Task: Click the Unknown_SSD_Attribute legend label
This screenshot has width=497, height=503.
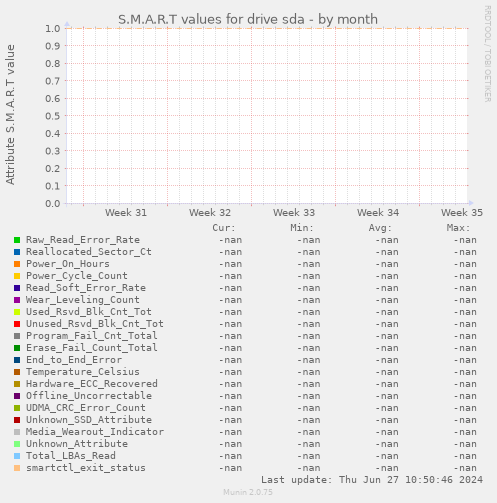Action: (x=89, y=420)
